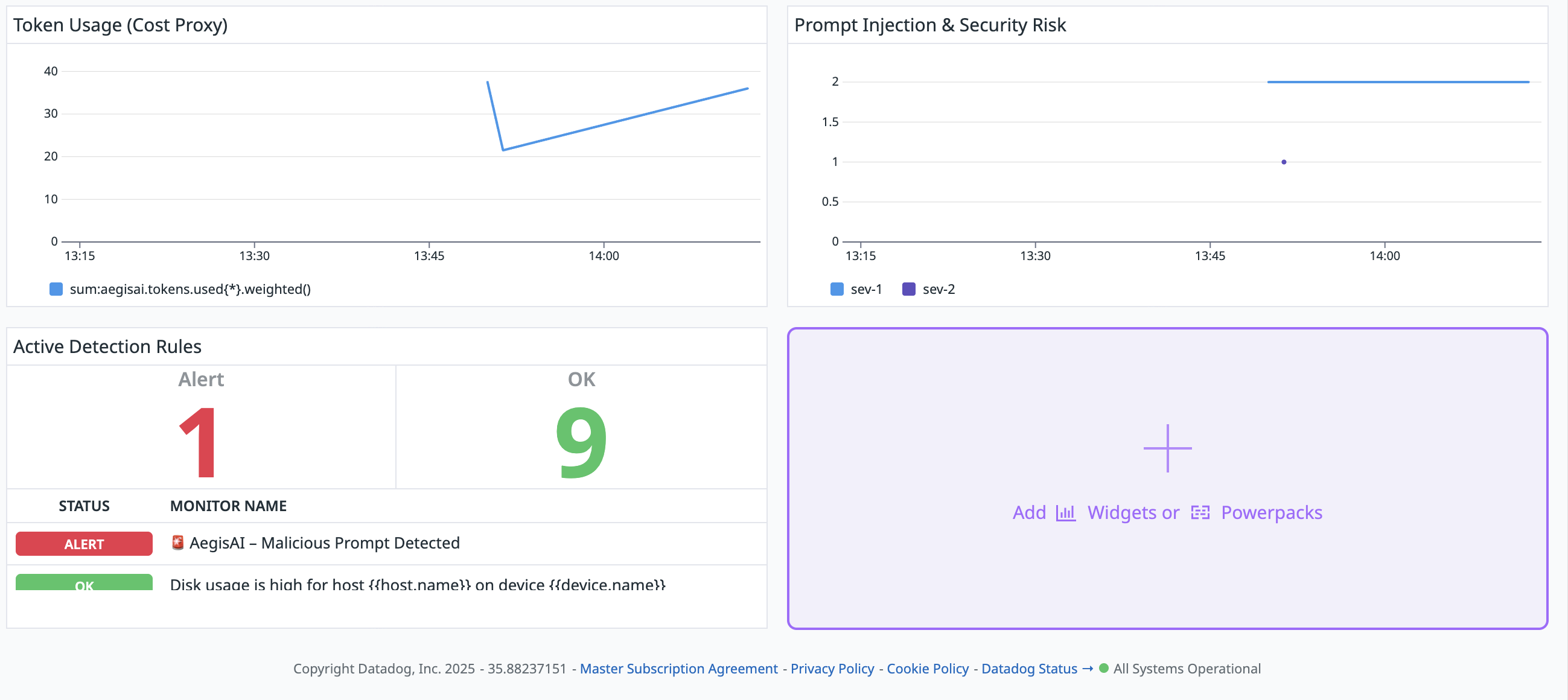Click the OK count of 9

pyautogui.click(x=581, y=442)
